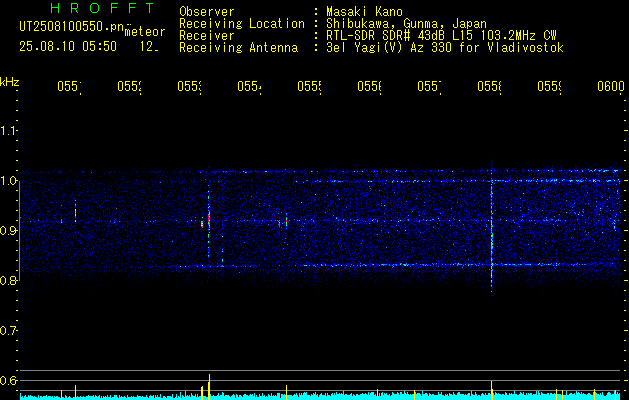Click the kHz axis unit label
This screenshot has height=400, width=629.
[9, 82]
